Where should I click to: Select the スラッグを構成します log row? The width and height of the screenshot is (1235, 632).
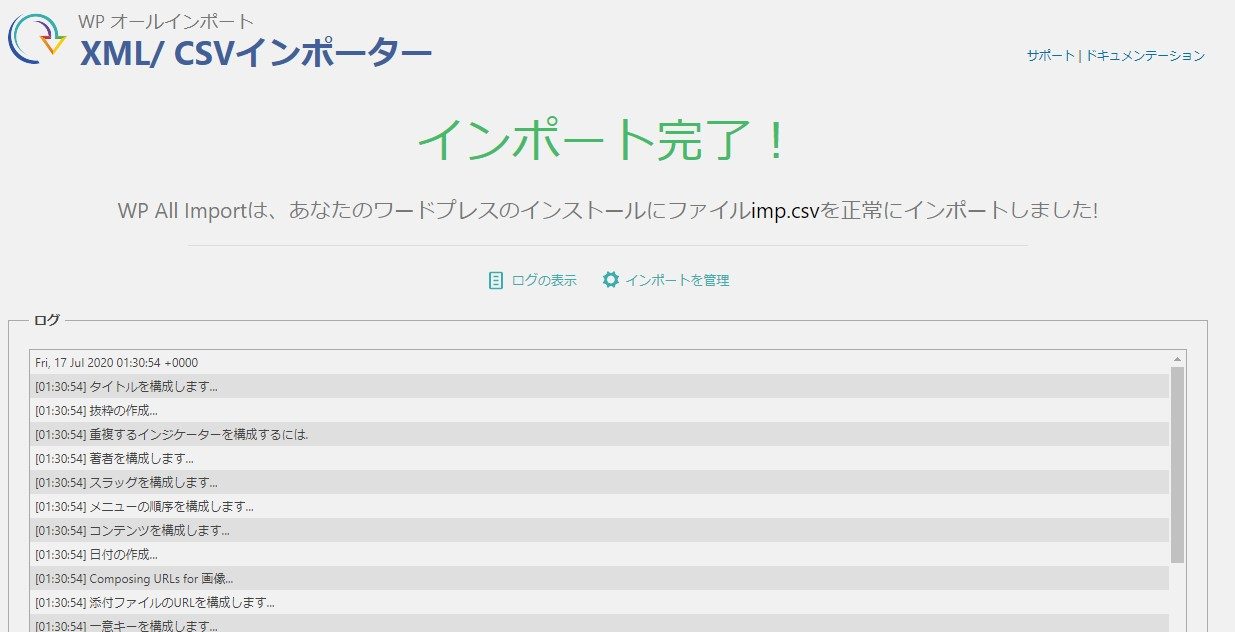coord(599,482)
